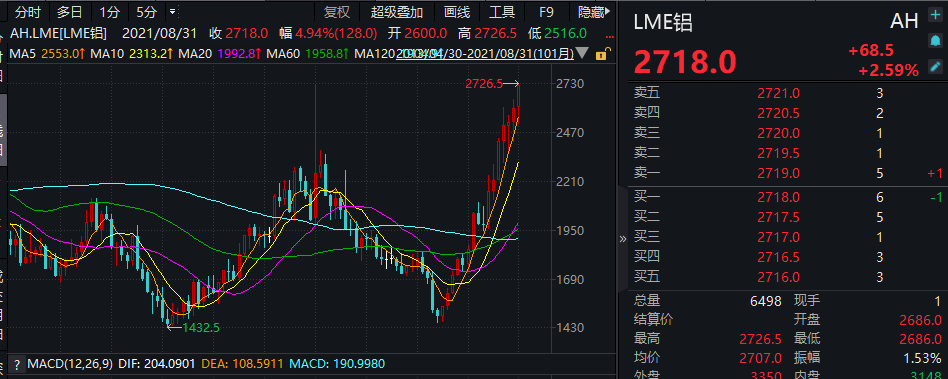Click the 结算价 label
948x379 pixels.
(653, 319)
